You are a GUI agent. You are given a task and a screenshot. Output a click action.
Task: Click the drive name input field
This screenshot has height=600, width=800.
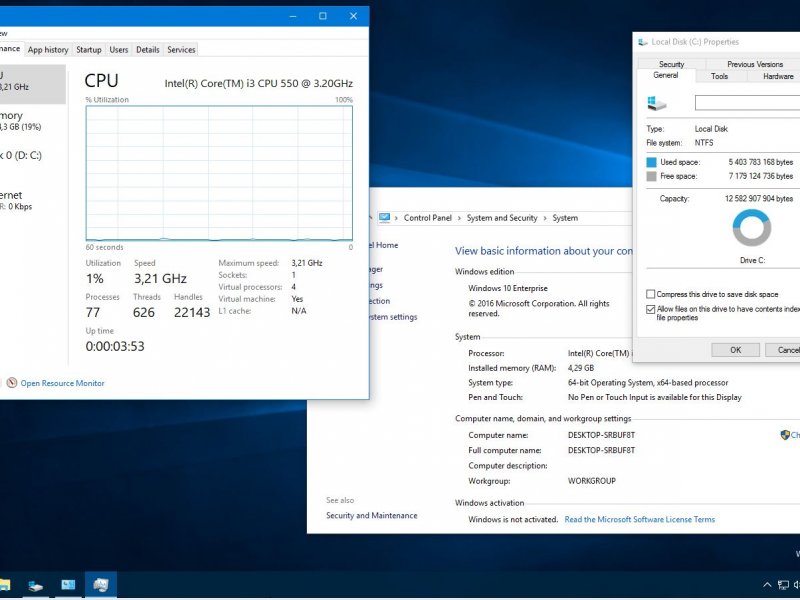(x=747, y=103)
